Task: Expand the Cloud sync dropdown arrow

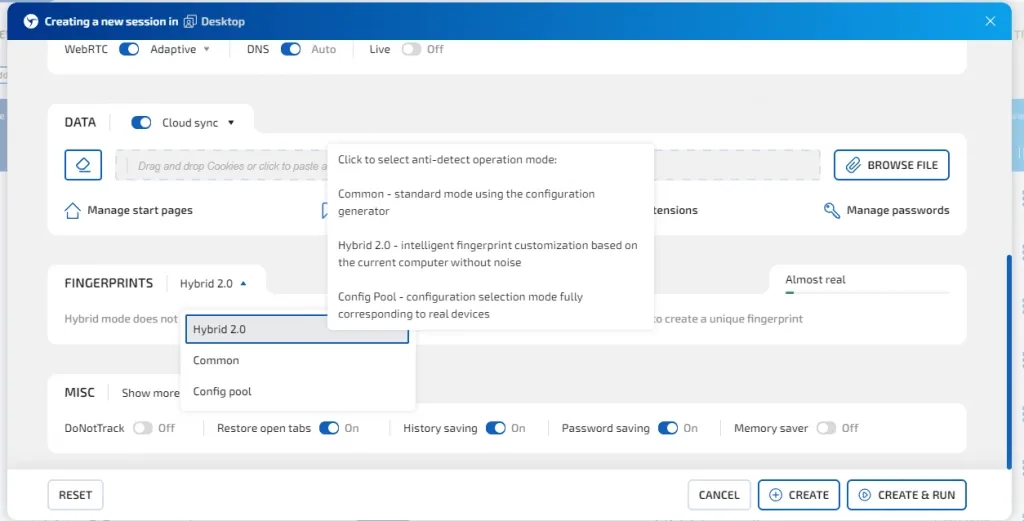Action: (x=231, y=123)
